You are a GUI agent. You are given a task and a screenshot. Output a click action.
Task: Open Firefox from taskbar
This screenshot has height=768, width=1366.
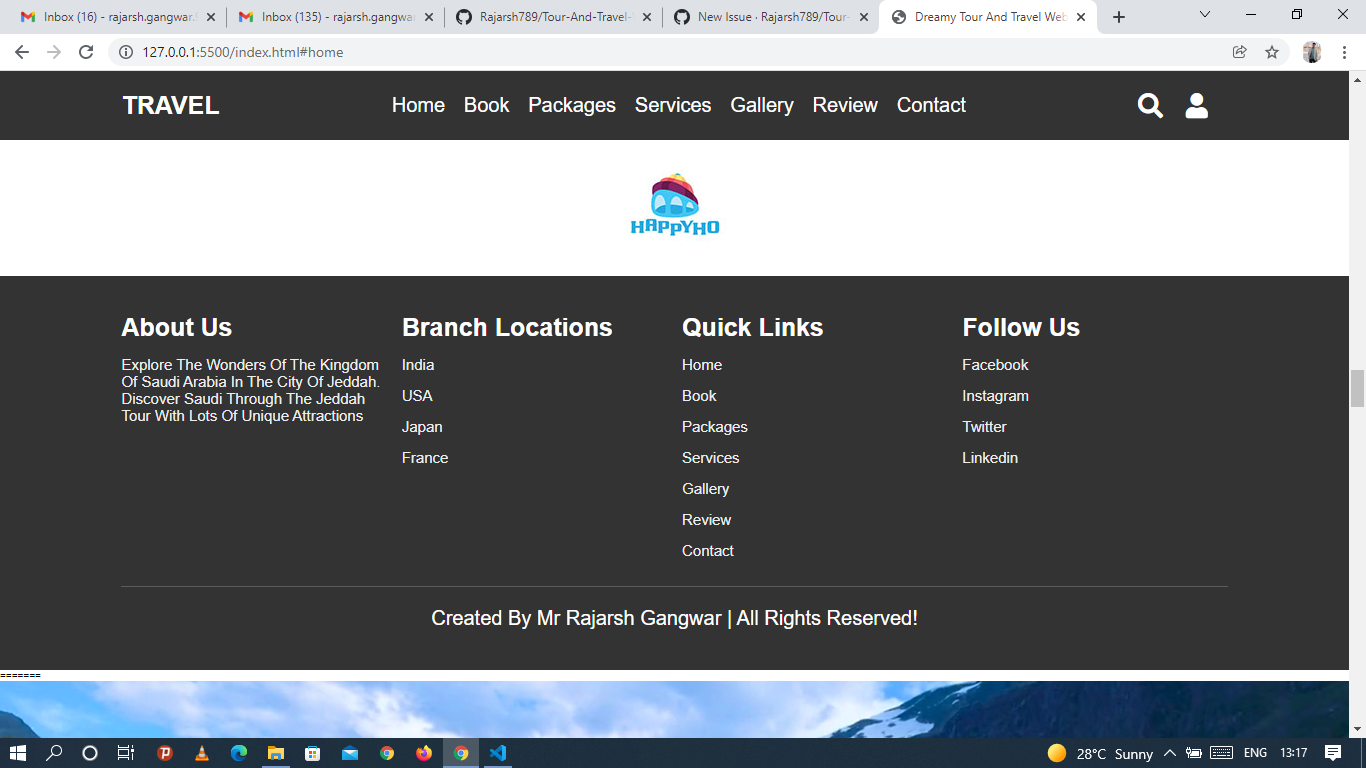[424, 753]
